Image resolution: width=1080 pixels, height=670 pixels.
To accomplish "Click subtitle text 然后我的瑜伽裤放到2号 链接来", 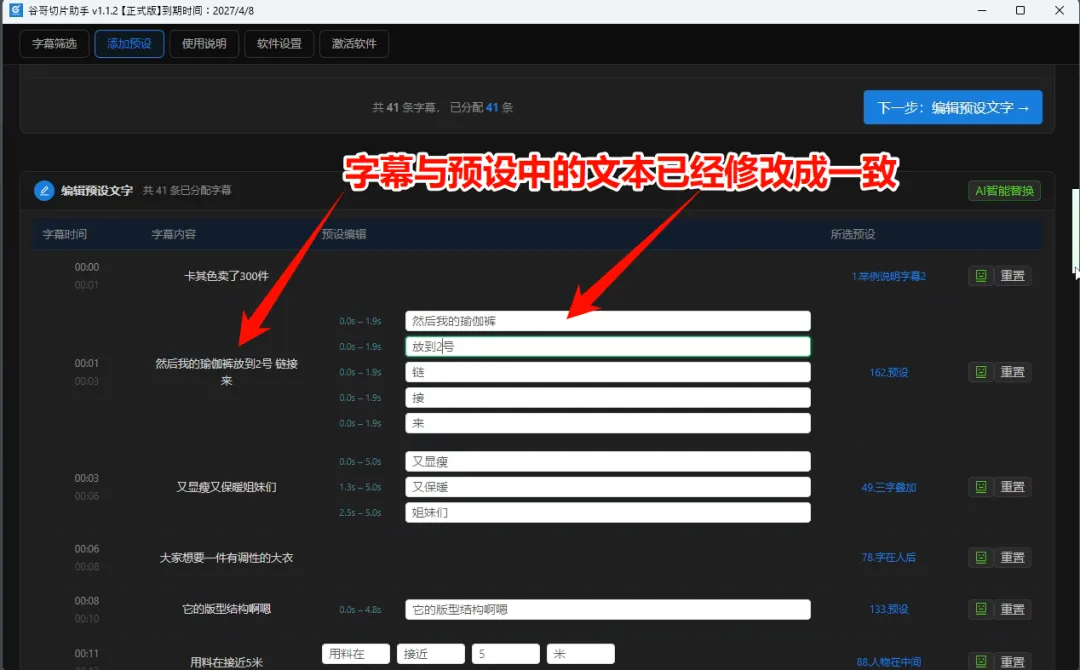I will point(227,372).
